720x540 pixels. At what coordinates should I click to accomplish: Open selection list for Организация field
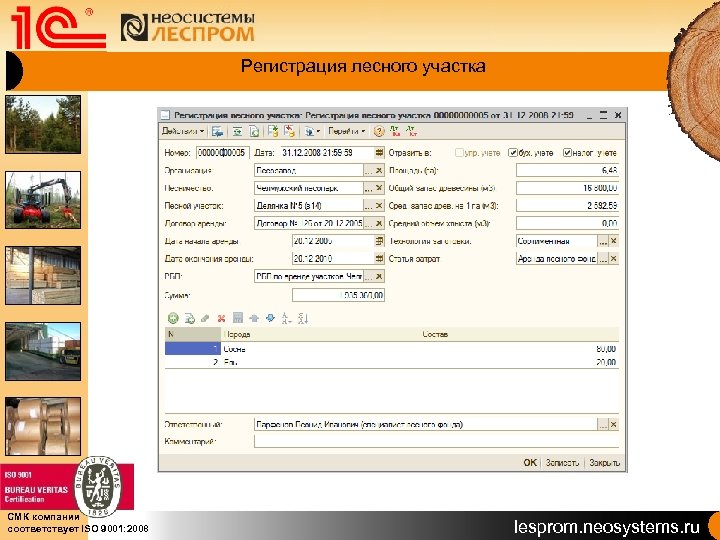pyautogui.click(x=368, y=170)
